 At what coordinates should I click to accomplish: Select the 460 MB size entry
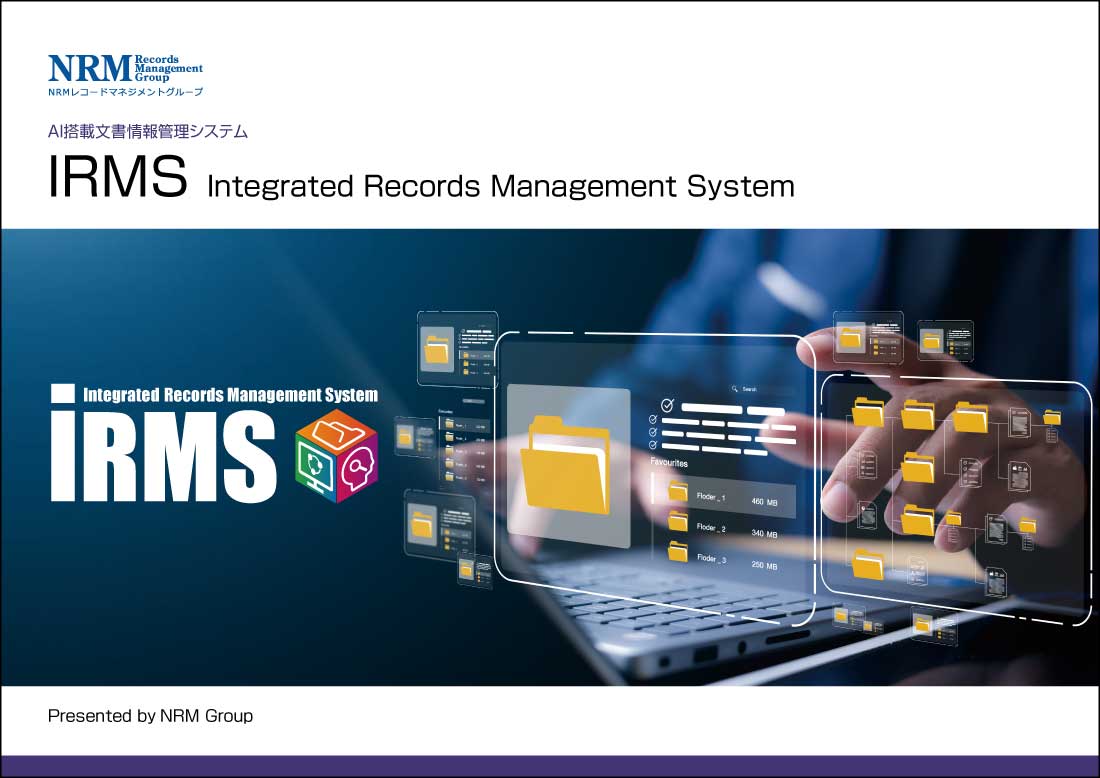point(764,502)
